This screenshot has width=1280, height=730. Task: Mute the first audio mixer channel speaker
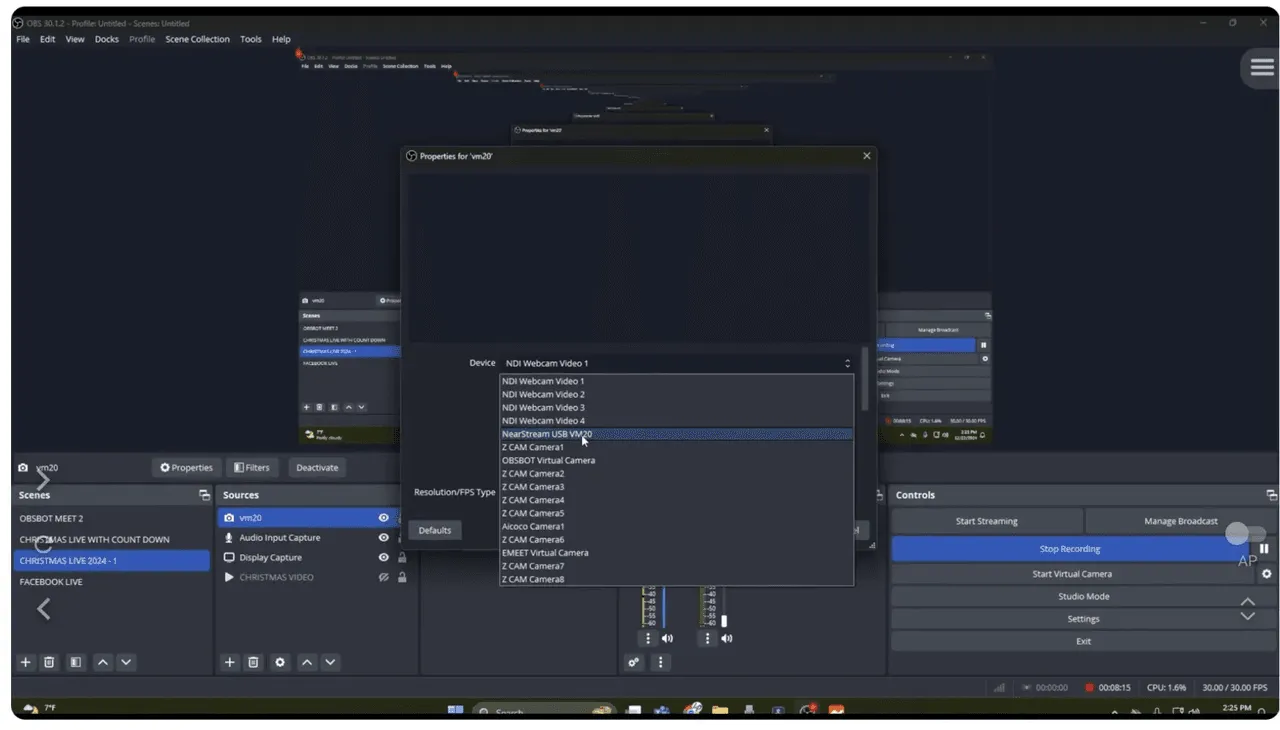coord(667,638)
